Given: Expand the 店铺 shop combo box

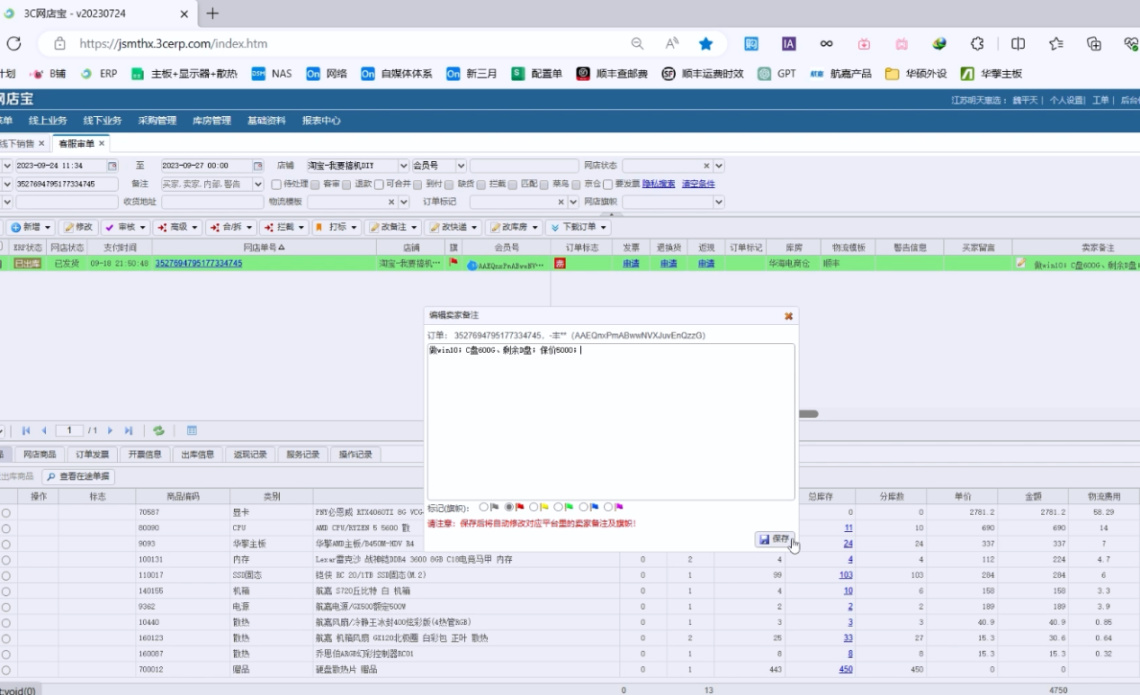Looking at the screenshot, I should click(x=404, y=166).
